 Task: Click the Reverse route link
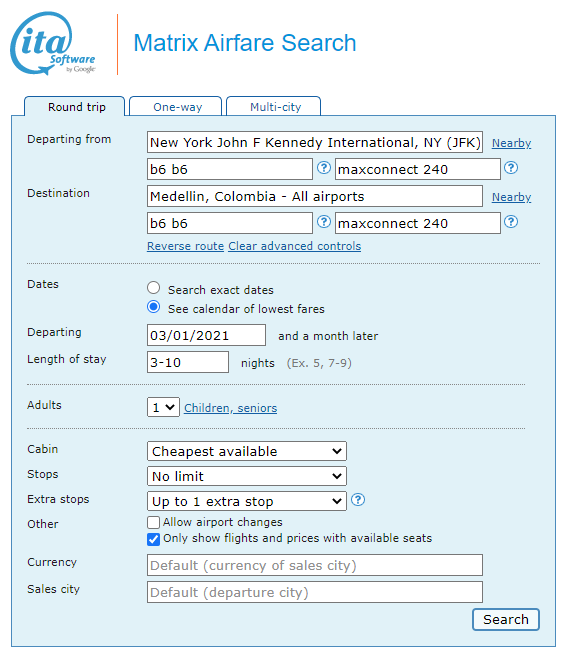pos(186,246)
